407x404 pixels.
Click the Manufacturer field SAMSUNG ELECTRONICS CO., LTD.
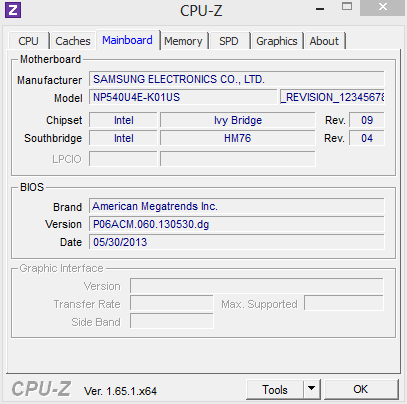[237, 79]
